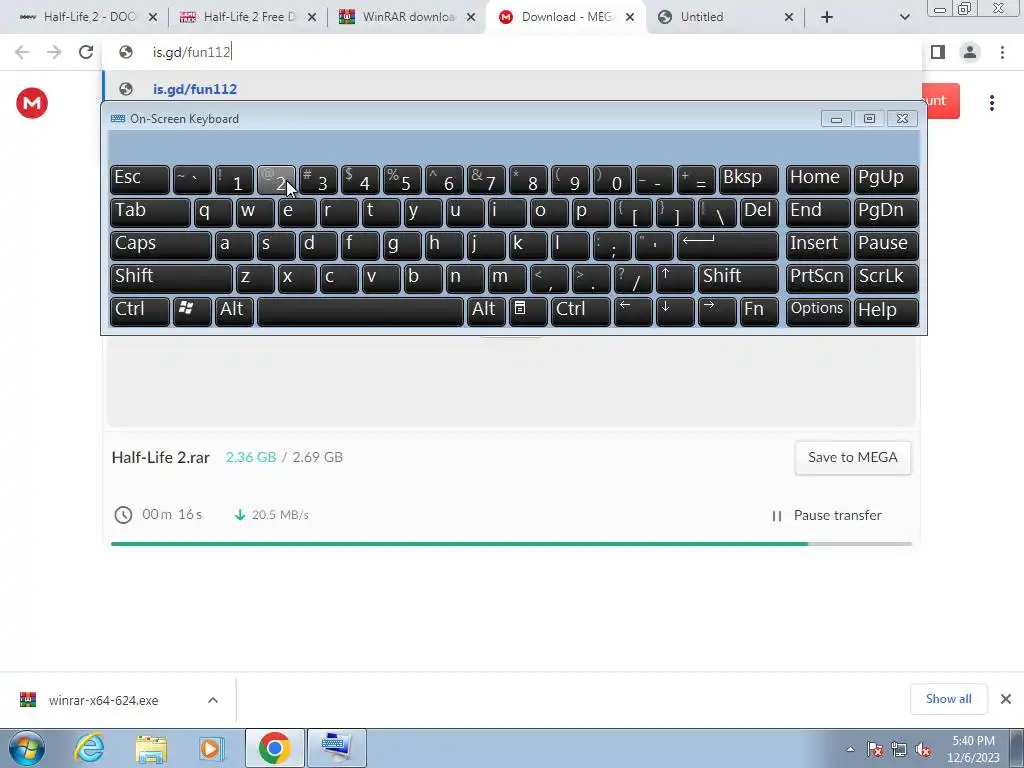Close the downloads bar
Image resolution: width=1024 pixels, height=768 pixels.
click(1006, 699)
